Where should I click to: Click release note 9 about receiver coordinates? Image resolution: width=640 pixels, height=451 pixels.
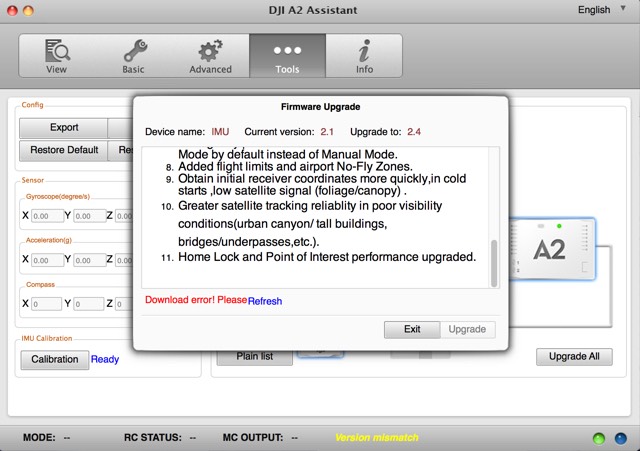tap(316, 184)
